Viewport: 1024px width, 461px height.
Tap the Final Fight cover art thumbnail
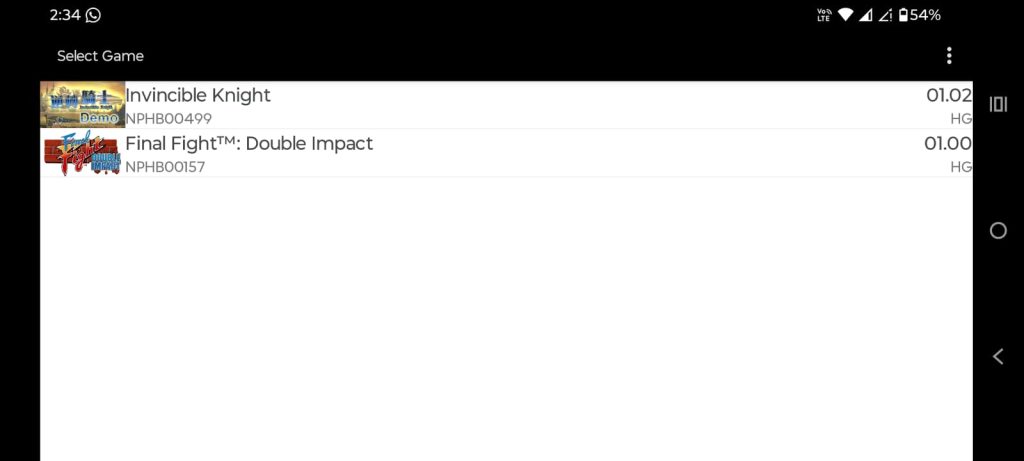[82, 154]
